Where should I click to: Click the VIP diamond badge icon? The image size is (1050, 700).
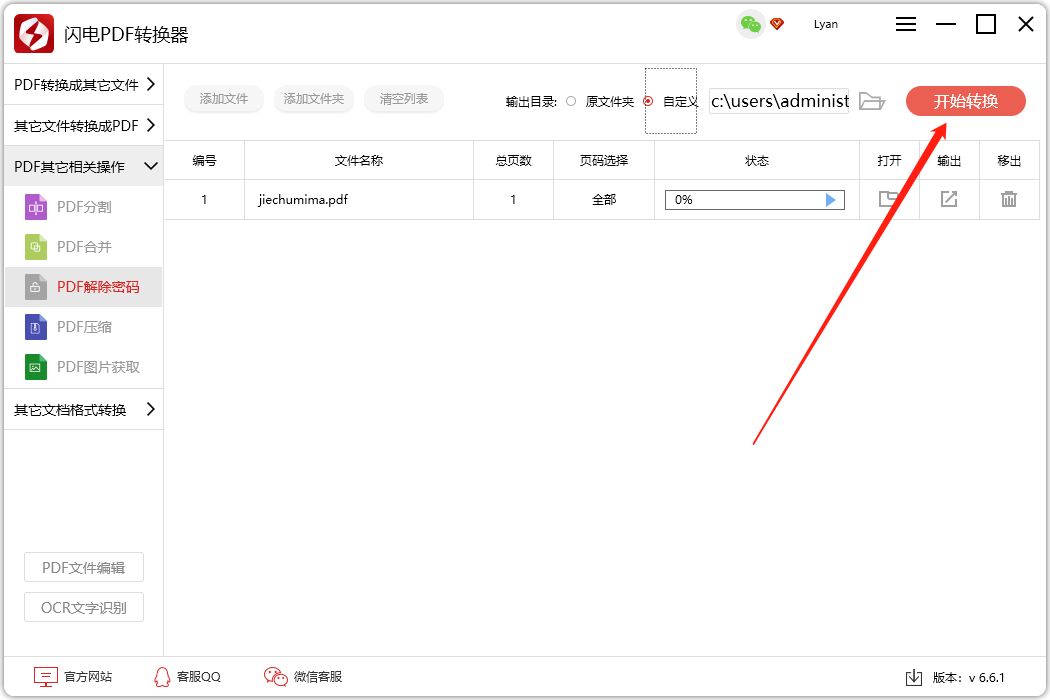coord(777,24)
